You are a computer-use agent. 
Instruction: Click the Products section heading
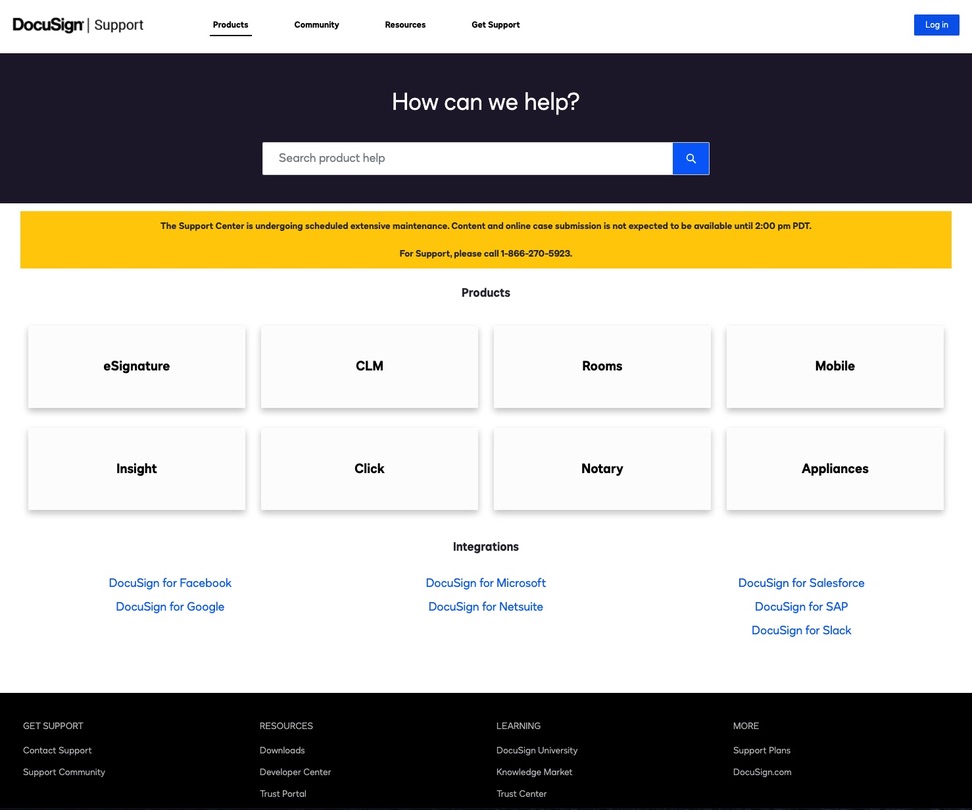click(x=486, y=293)
